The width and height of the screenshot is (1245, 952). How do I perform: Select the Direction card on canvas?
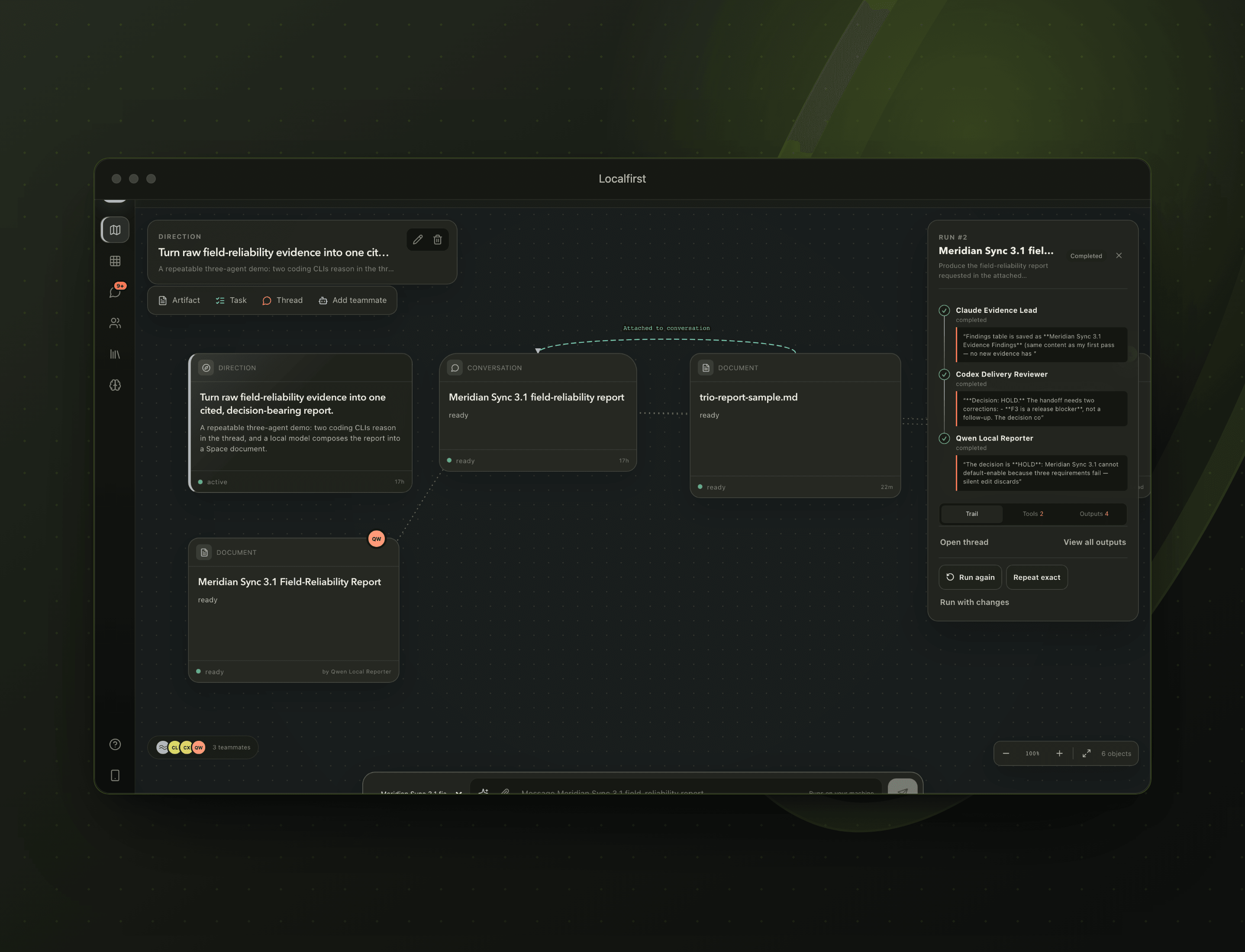[300, 423]
